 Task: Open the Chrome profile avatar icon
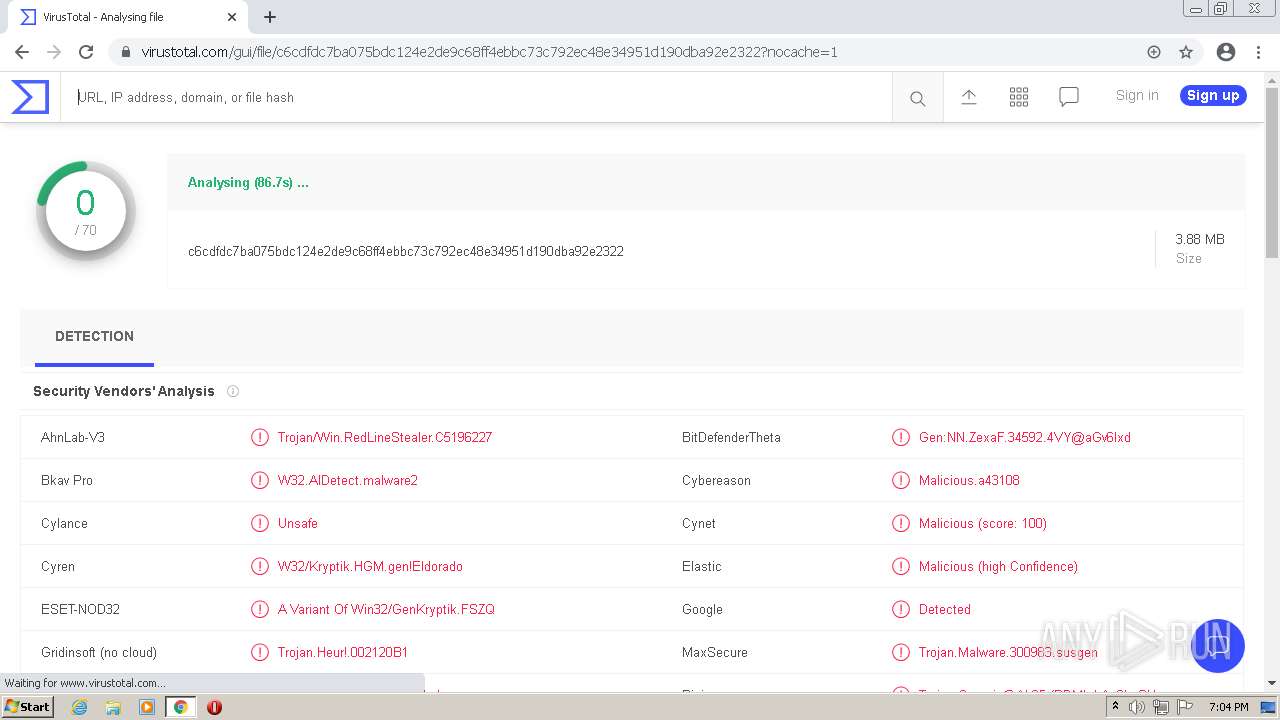[1226, 52]
